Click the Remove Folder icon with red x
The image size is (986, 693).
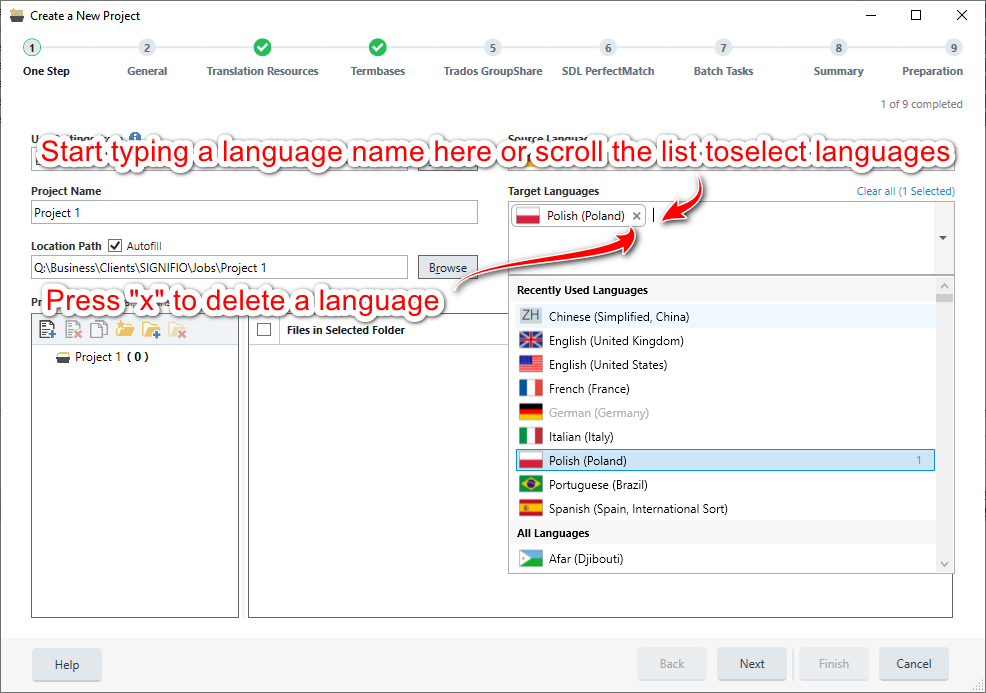tap(178, 328)
